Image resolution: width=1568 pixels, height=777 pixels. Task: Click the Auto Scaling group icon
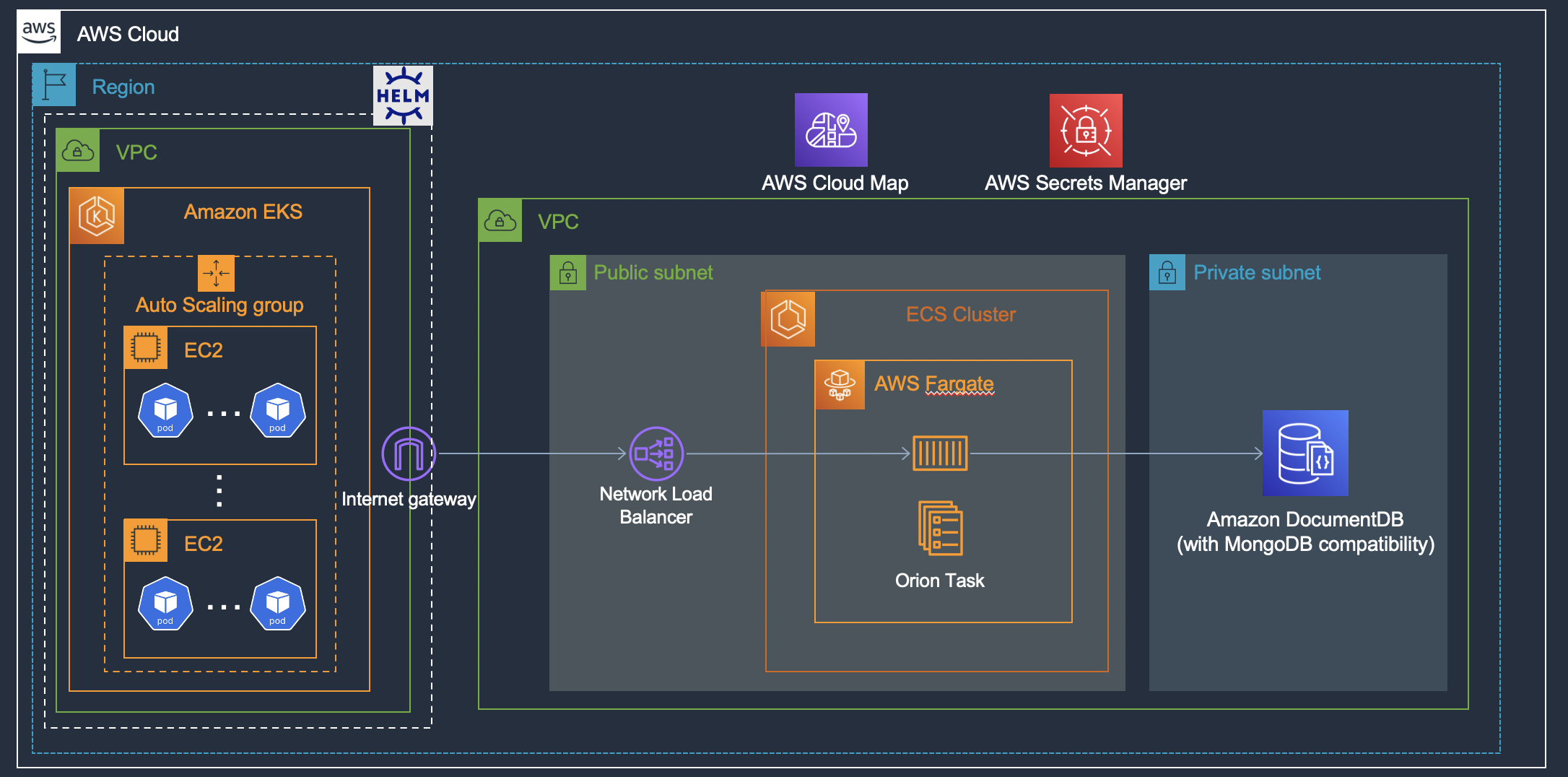216,273
